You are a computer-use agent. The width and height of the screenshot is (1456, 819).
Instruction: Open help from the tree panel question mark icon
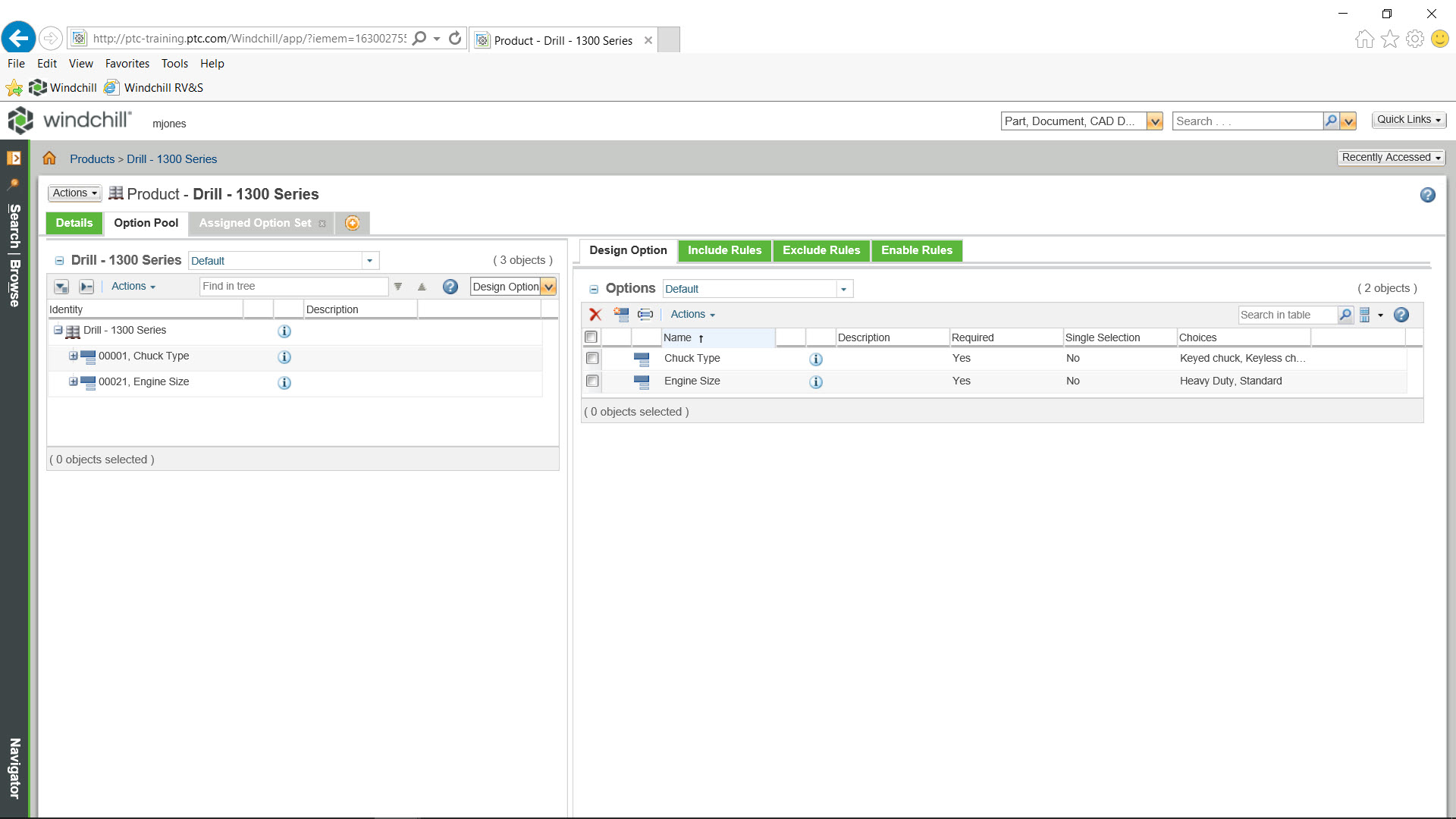pos(450,287)
